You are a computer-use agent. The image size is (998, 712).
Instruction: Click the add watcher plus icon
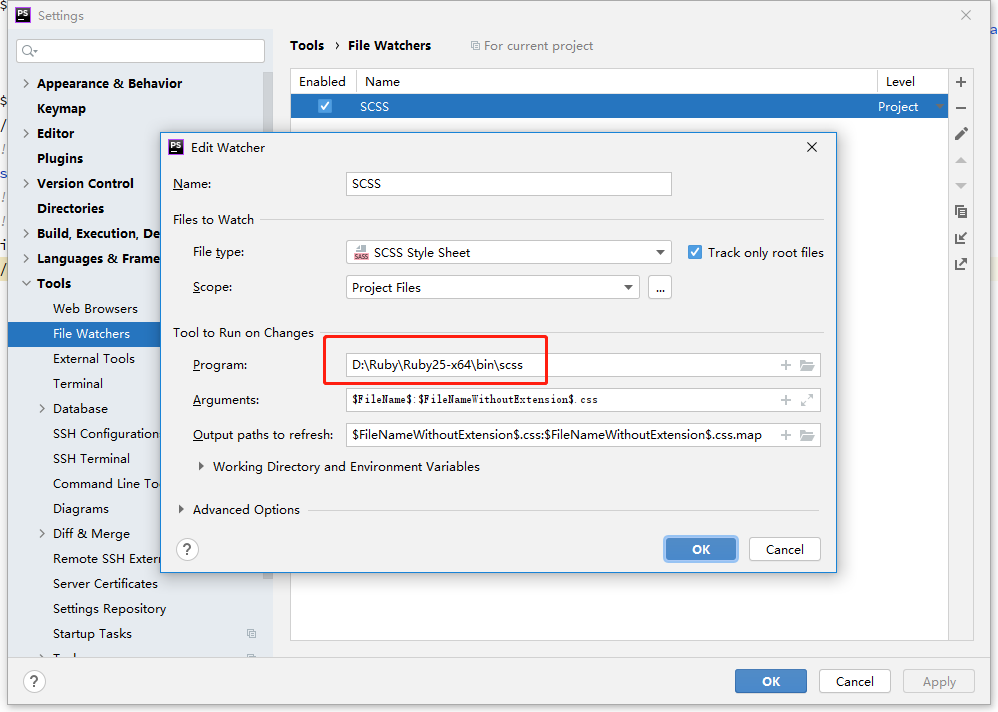[x=961, y=82]
